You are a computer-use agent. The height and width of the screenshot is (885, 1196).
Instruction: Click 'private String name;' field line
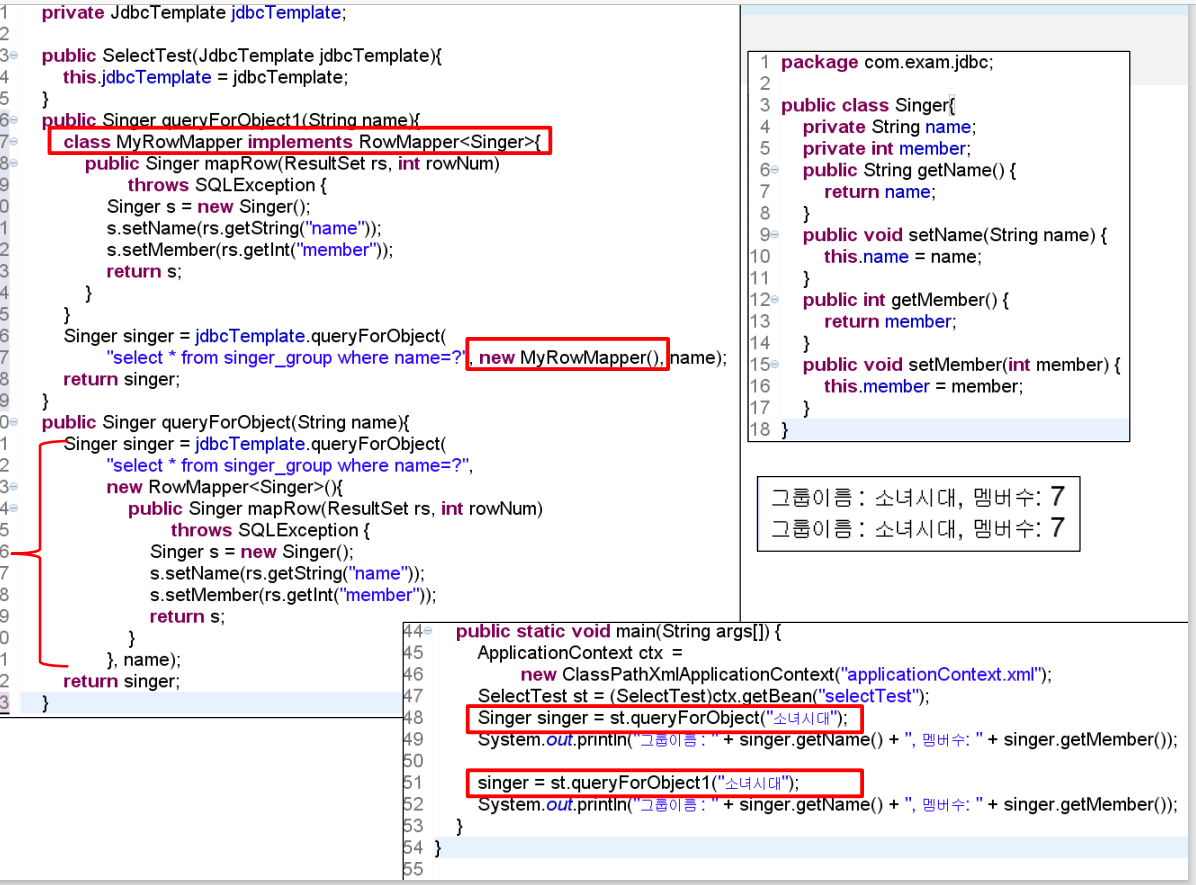pyautogui.click(x=889, y=127)
